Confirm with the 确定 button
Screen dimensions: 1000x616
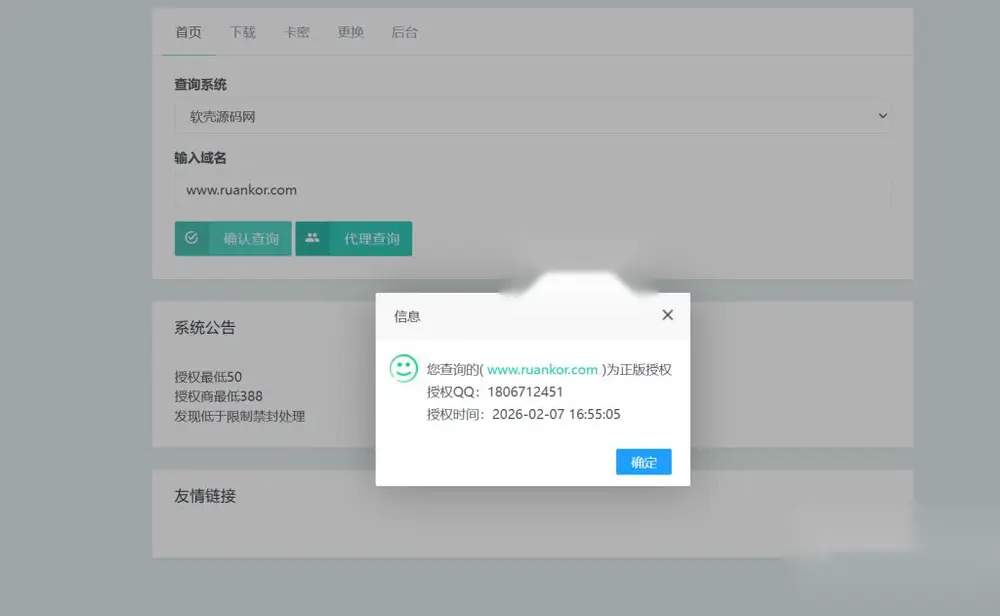[643, 462]
